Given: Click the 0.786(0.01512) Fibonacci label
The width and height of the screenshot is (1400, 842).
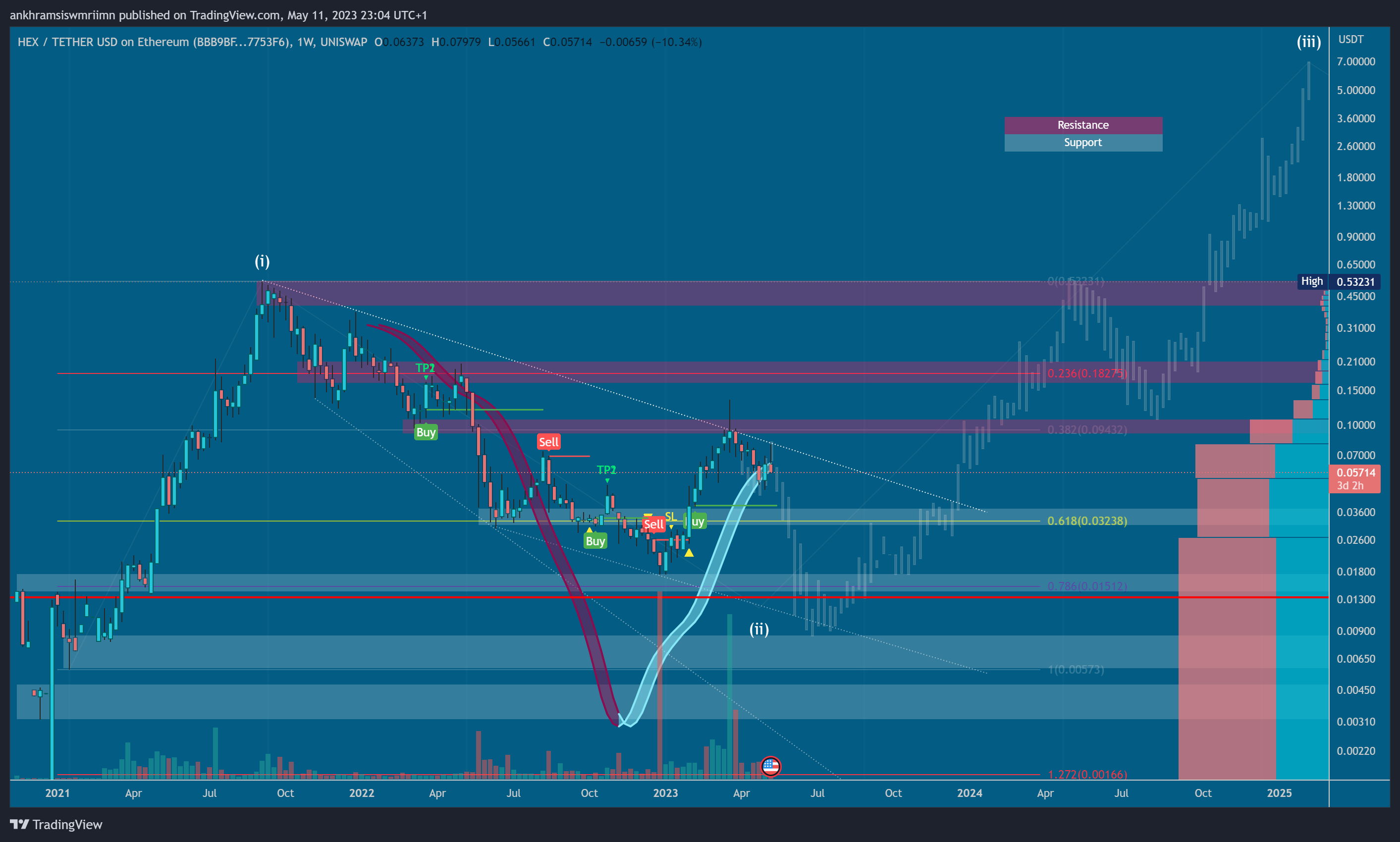Looking at the screenshot, I should 1087,586.
